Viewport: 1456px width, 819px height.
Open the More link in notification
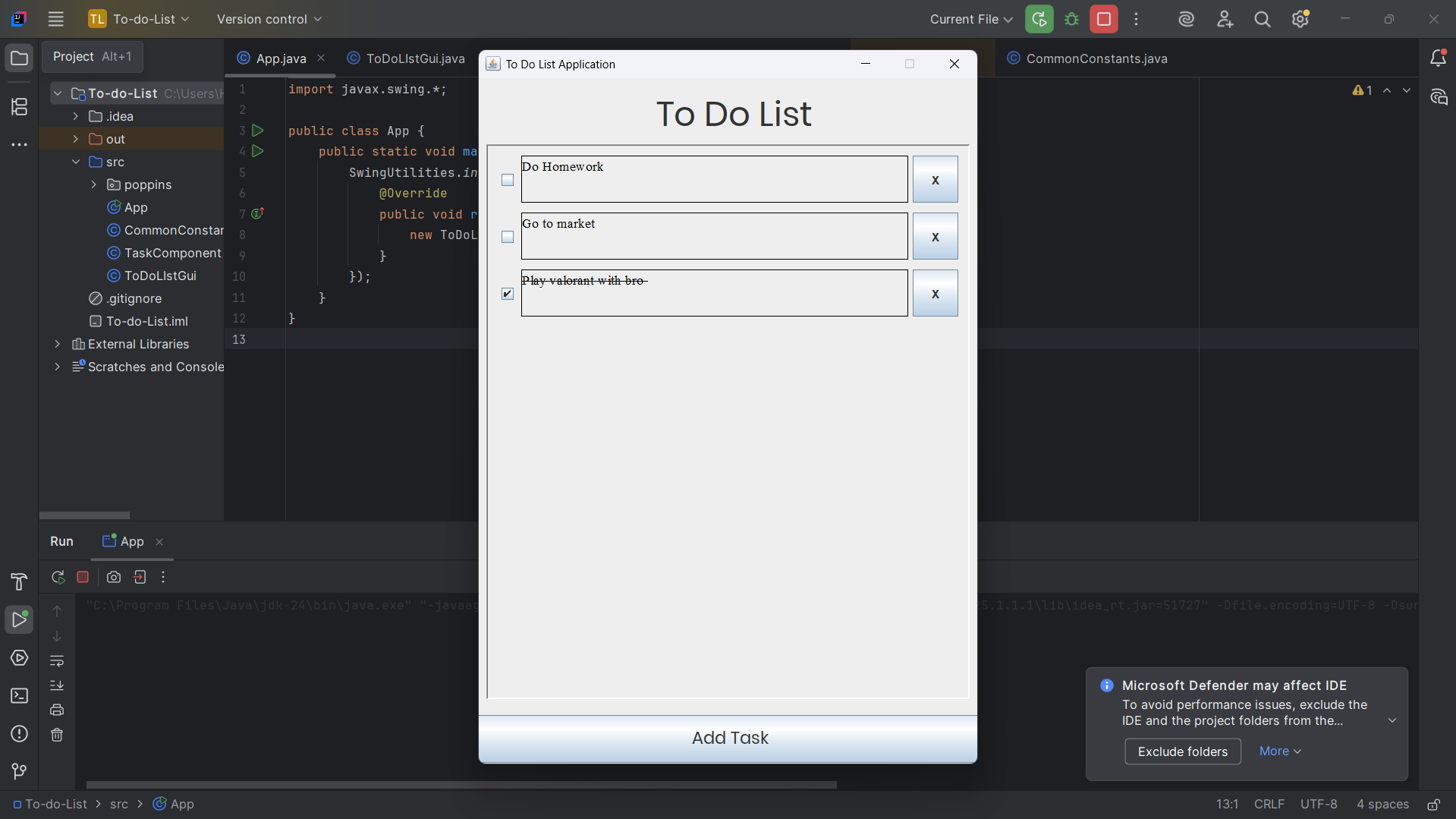coord(1280,751)
